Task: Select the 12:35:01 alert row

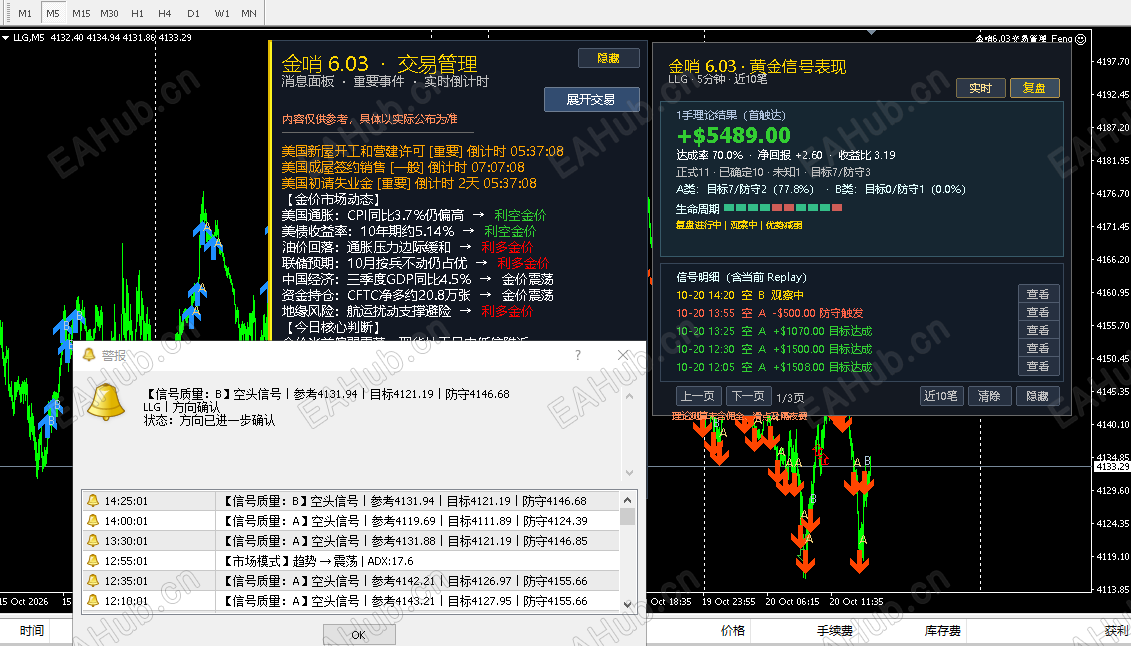Action: tap(351, 580)
